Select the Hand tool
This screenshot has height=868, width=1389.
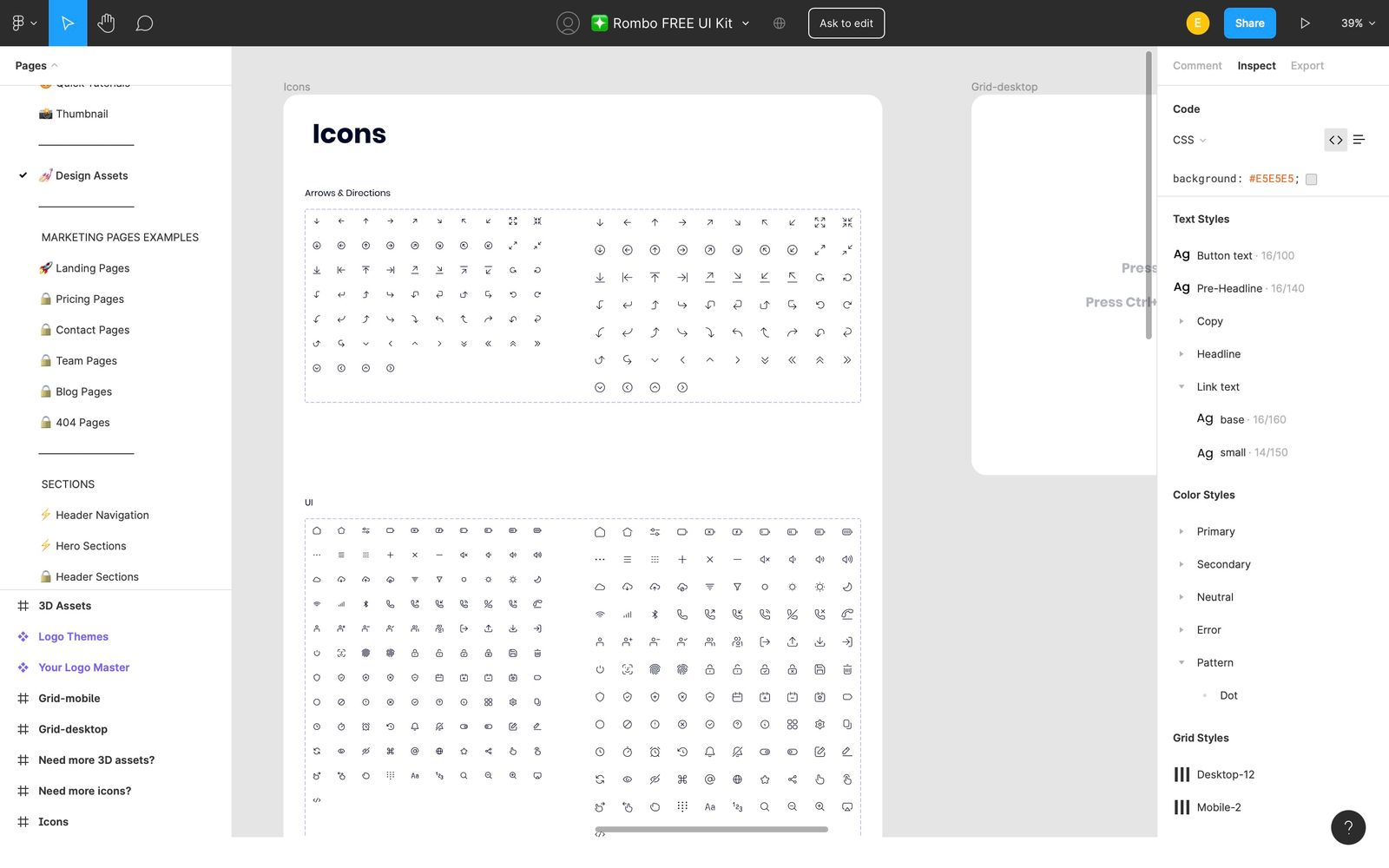(106, 23)
